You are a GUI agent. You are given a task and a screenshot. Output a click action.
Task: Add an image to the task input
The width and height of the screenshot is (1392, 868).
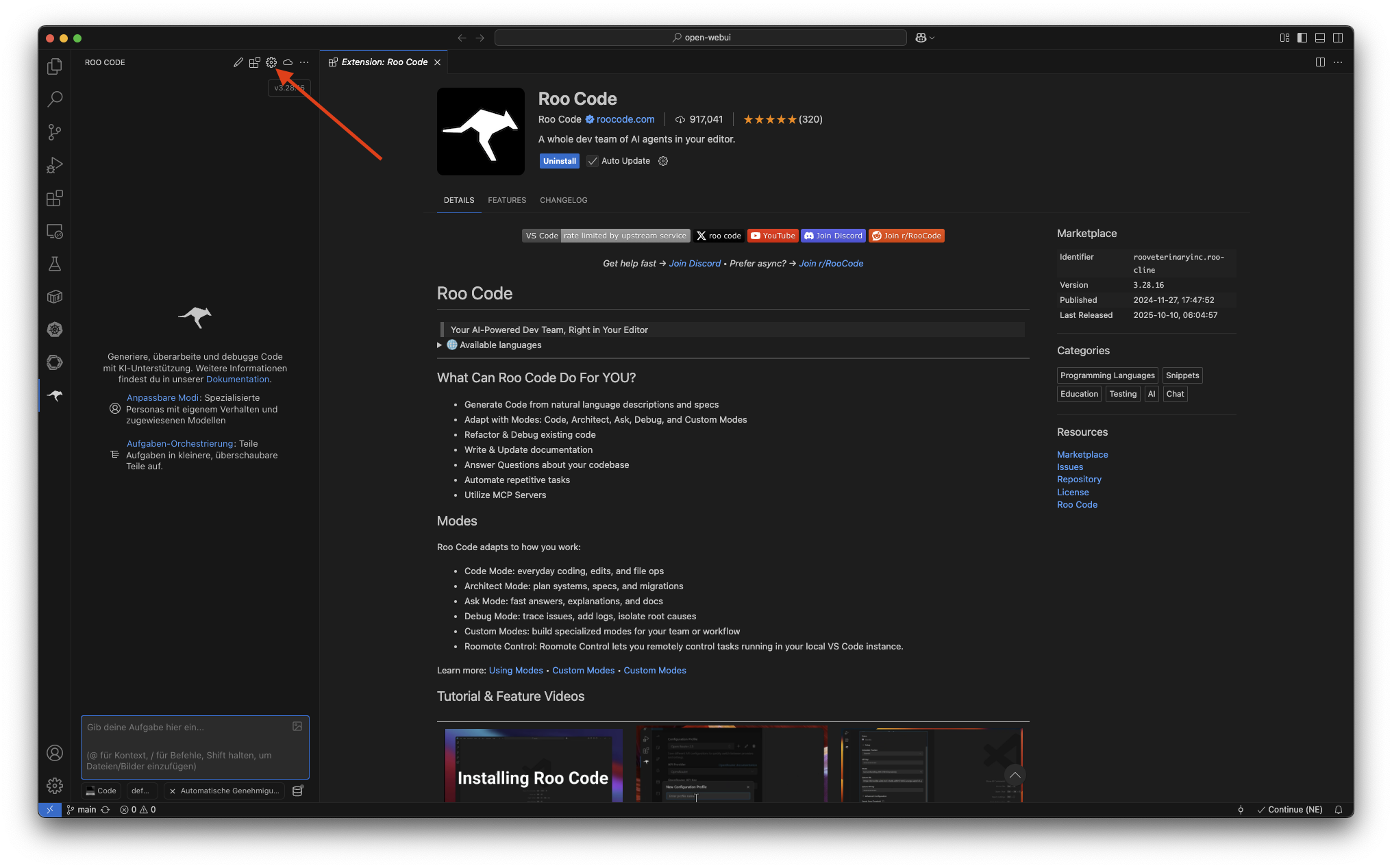click(297, 726)
